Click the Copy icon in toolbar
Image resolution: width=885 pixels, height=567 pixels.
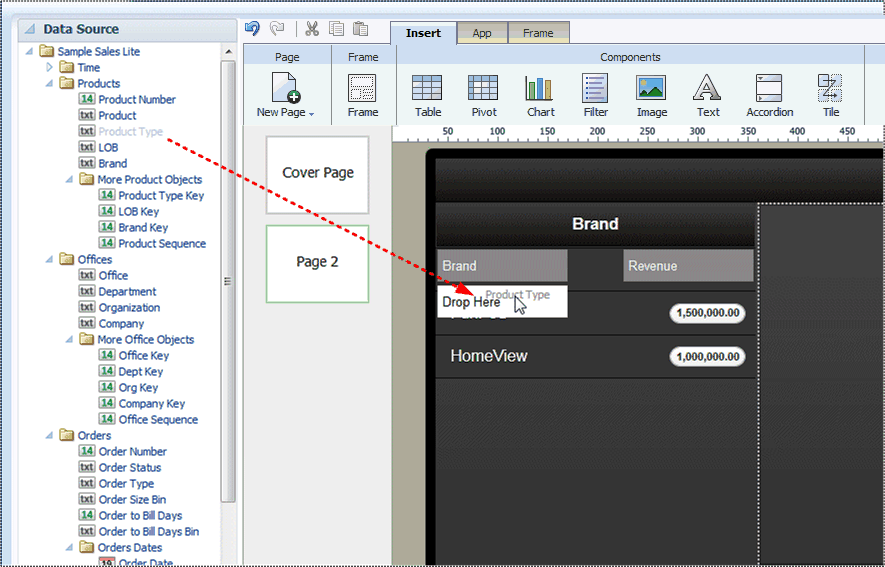[x=336, y=28]
